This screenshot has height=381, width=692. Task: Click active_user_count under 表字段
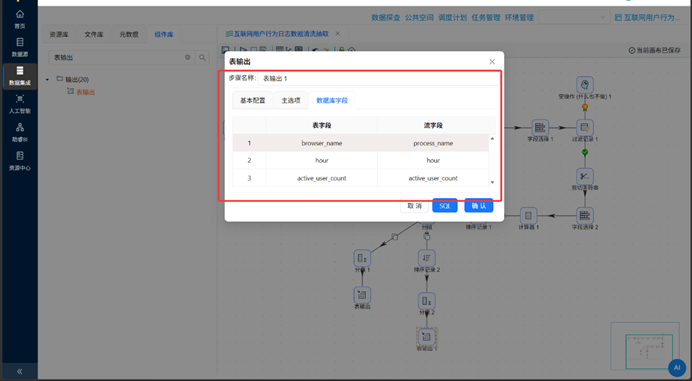coord(322,178)
